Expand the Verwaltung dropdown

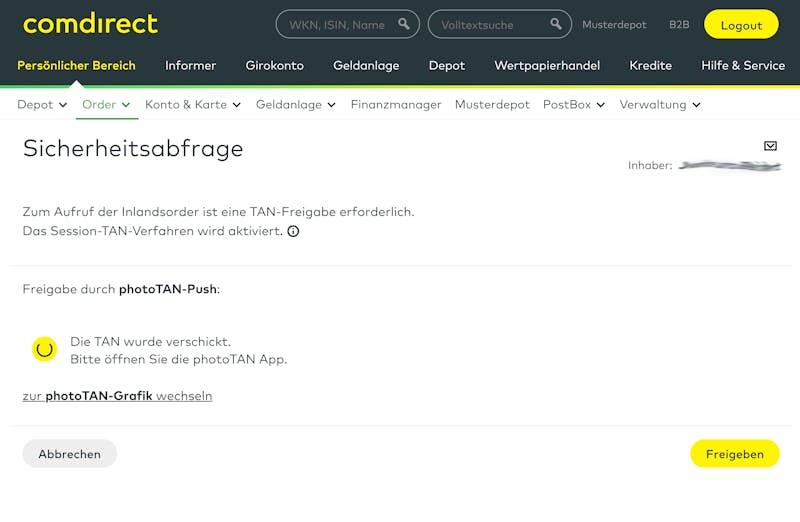660,105
